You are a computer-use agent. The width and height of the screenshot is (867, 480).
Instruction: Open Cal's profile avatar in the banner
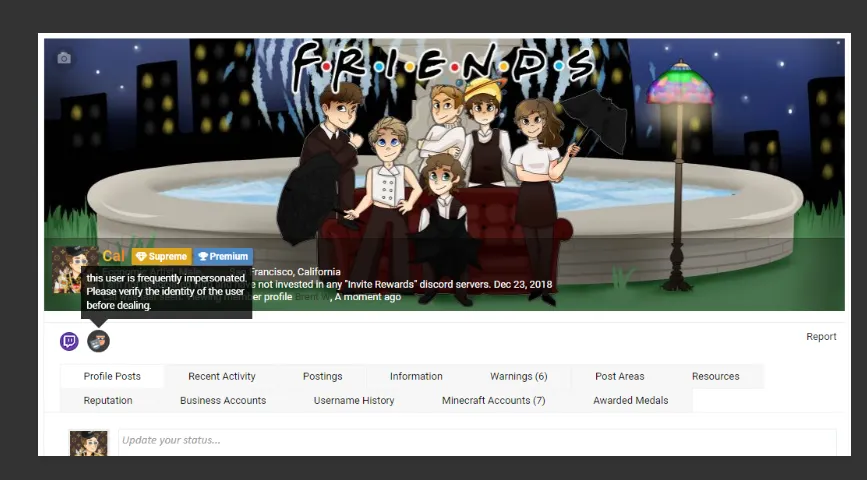[75, 269]
